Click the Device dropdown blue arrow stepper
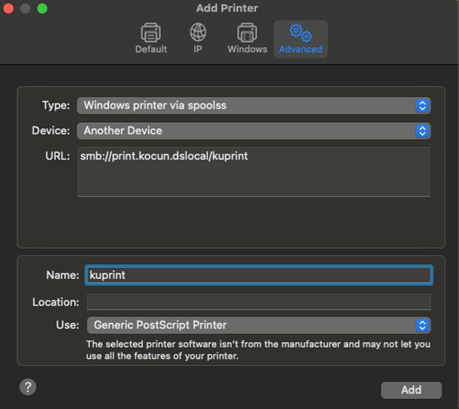The image size is (459, 409). (422, 131)
